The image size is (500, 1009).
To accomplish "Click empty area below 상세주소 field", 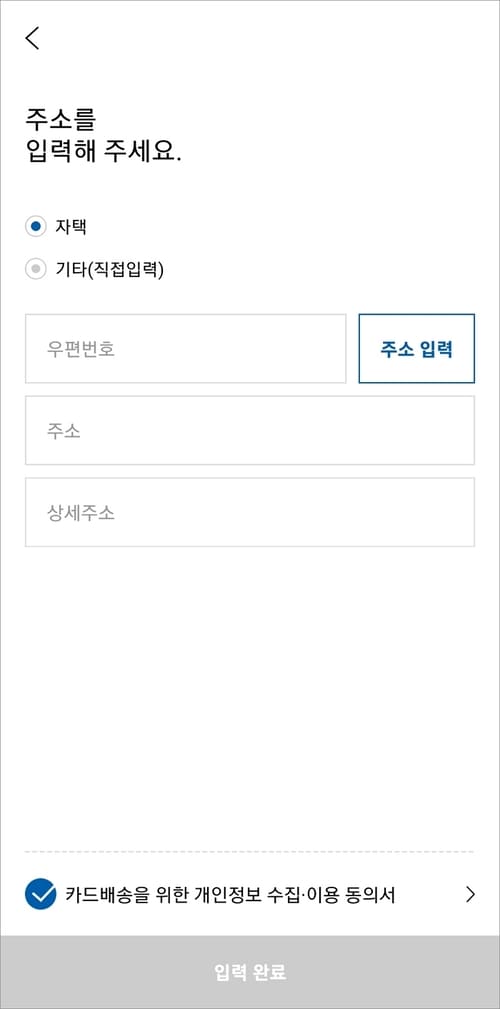I will 250,695.
